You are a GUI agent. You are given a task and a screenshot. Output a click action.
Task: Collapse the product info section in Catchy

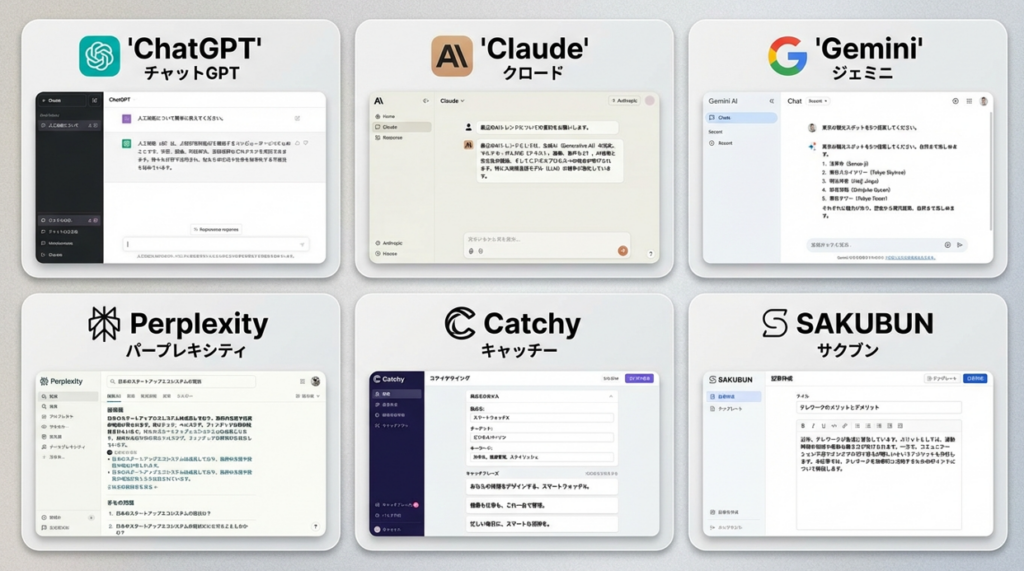pos(610,397)
